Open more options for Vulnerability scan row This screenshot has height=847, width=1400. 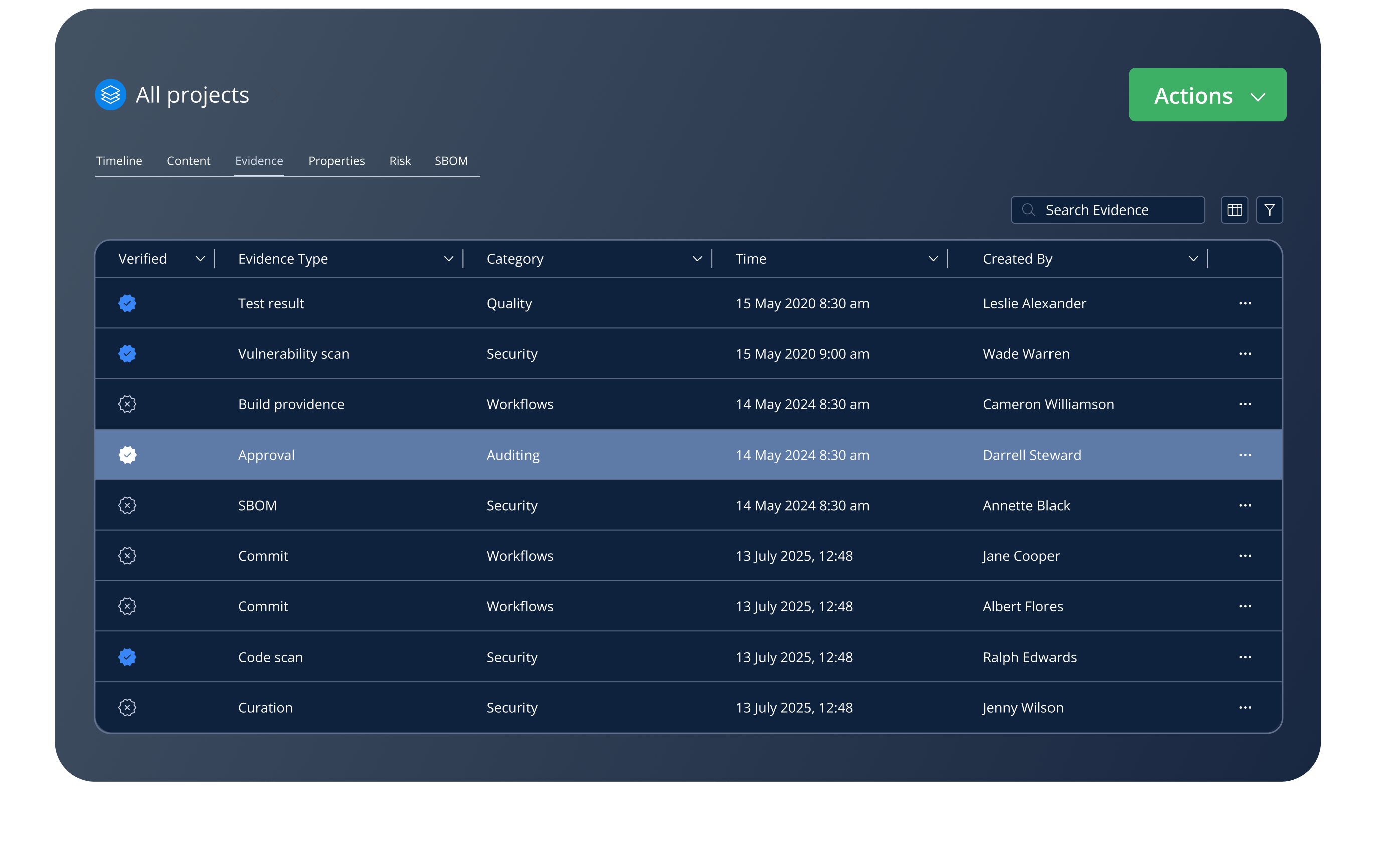tap(1245, 354)
